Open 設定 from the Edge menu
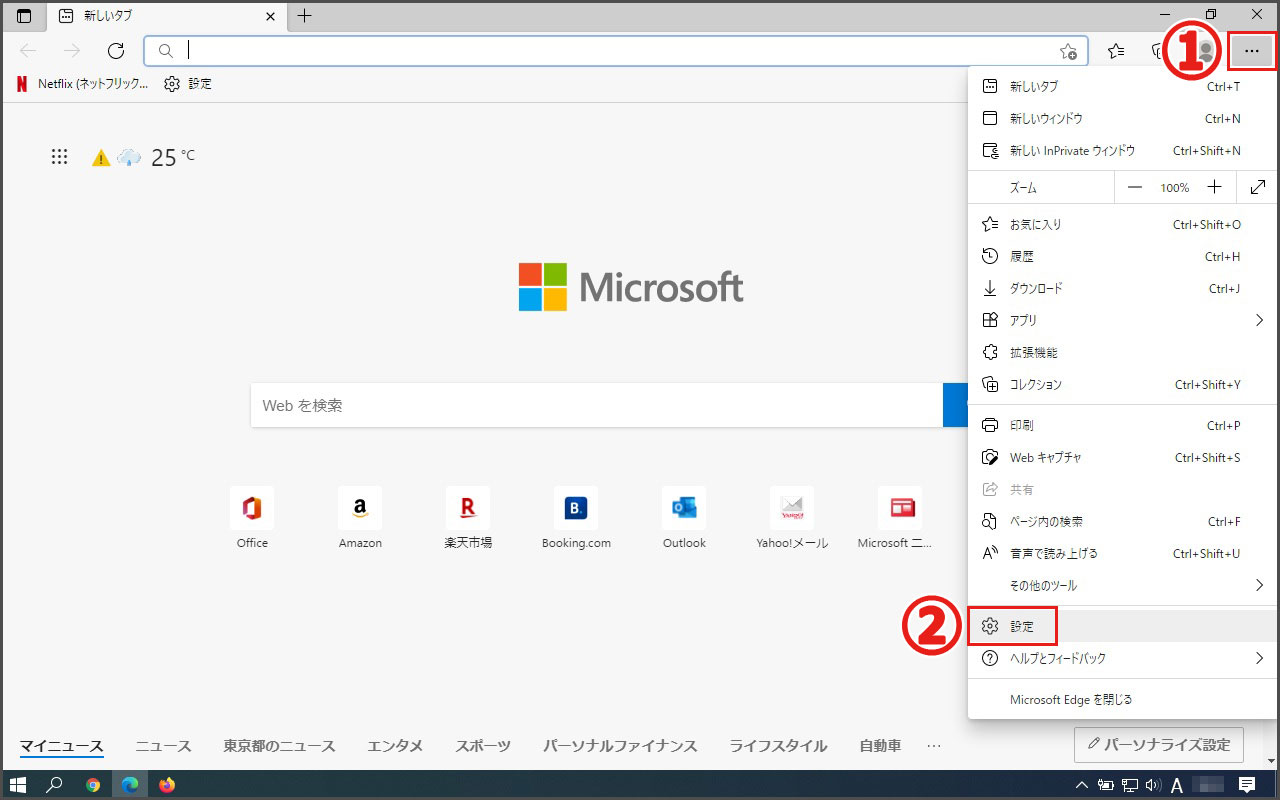 pos(1123,626)
